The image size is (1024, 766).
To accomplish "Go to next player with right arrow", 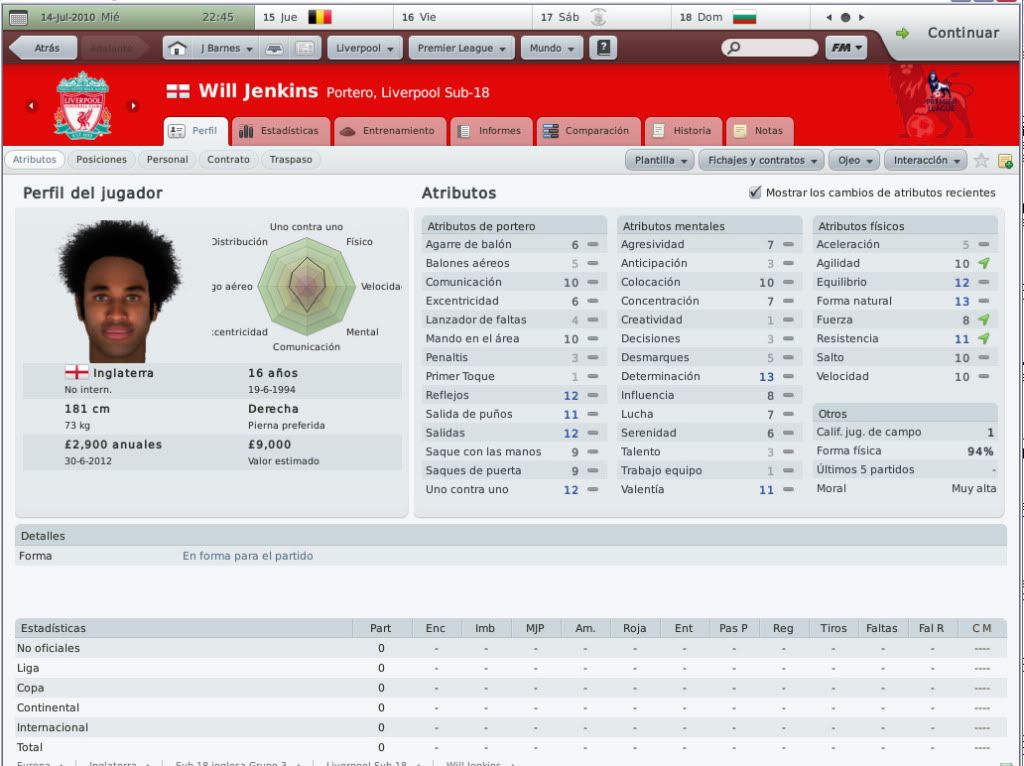I will [133, 106].
